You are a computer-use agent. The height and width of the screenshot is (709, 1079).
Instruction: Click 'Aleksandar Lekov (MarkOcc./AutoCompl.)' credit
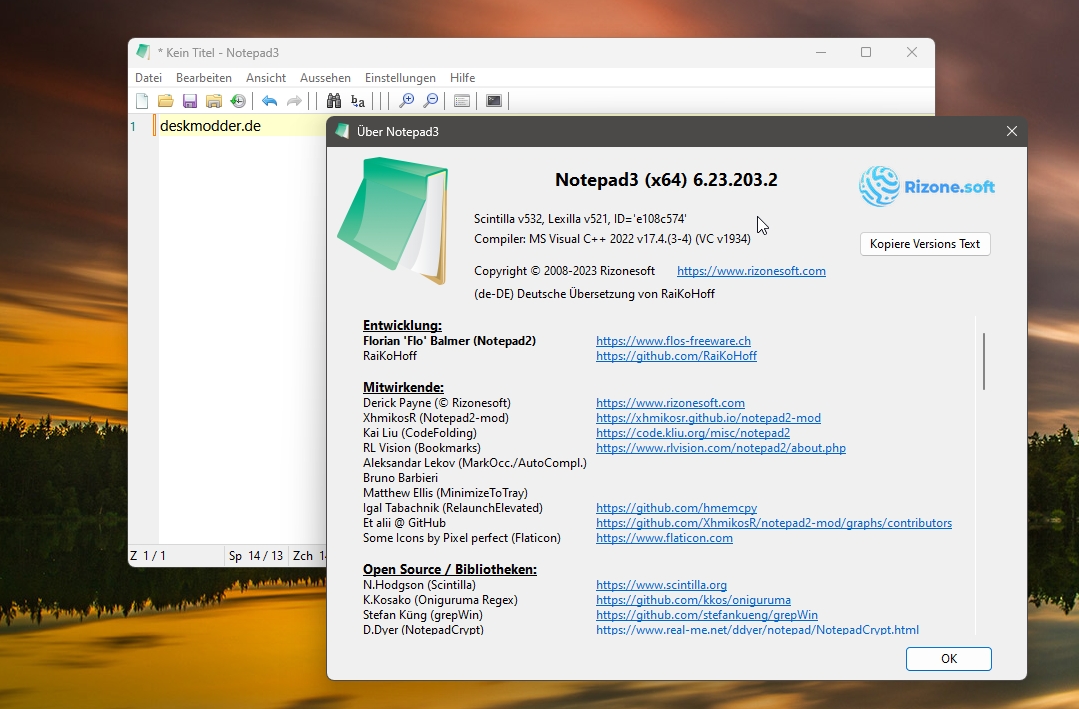(x=475, y=463)
